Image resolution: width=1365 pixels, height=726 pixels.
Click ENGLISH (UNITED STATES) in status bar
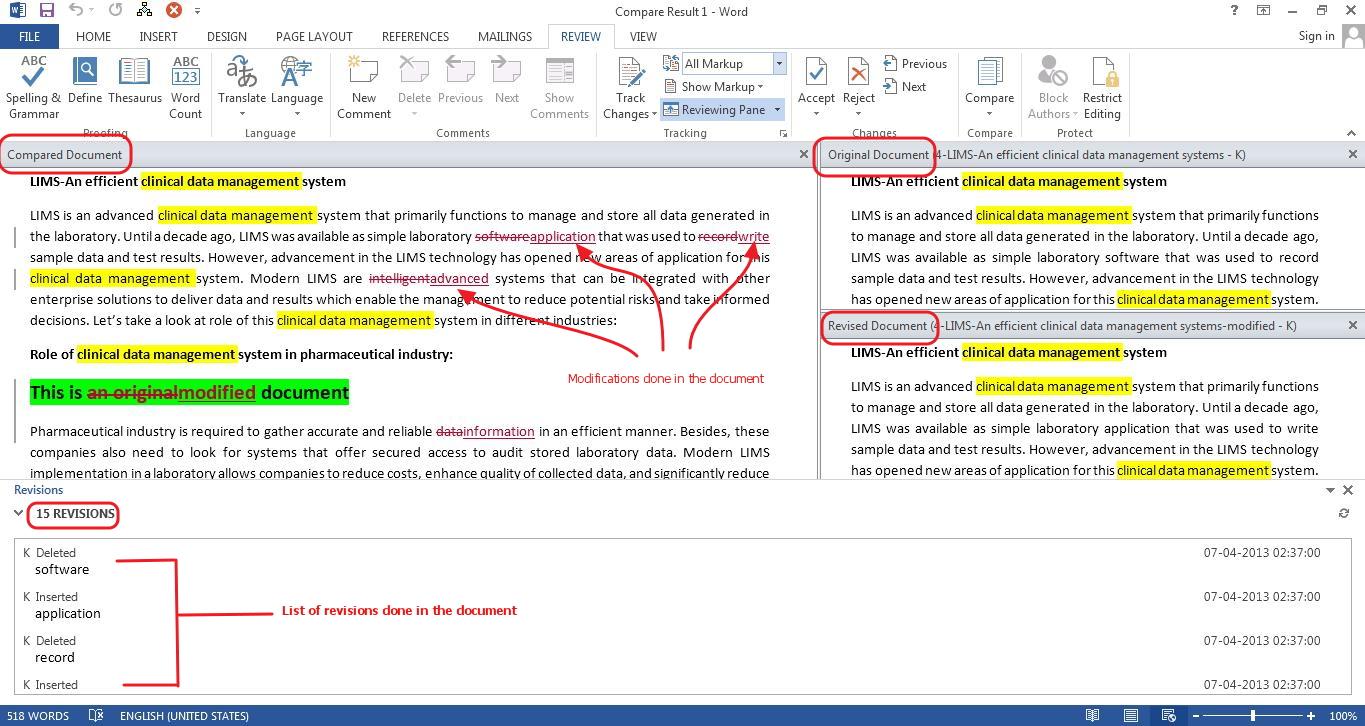pos(183,715)
